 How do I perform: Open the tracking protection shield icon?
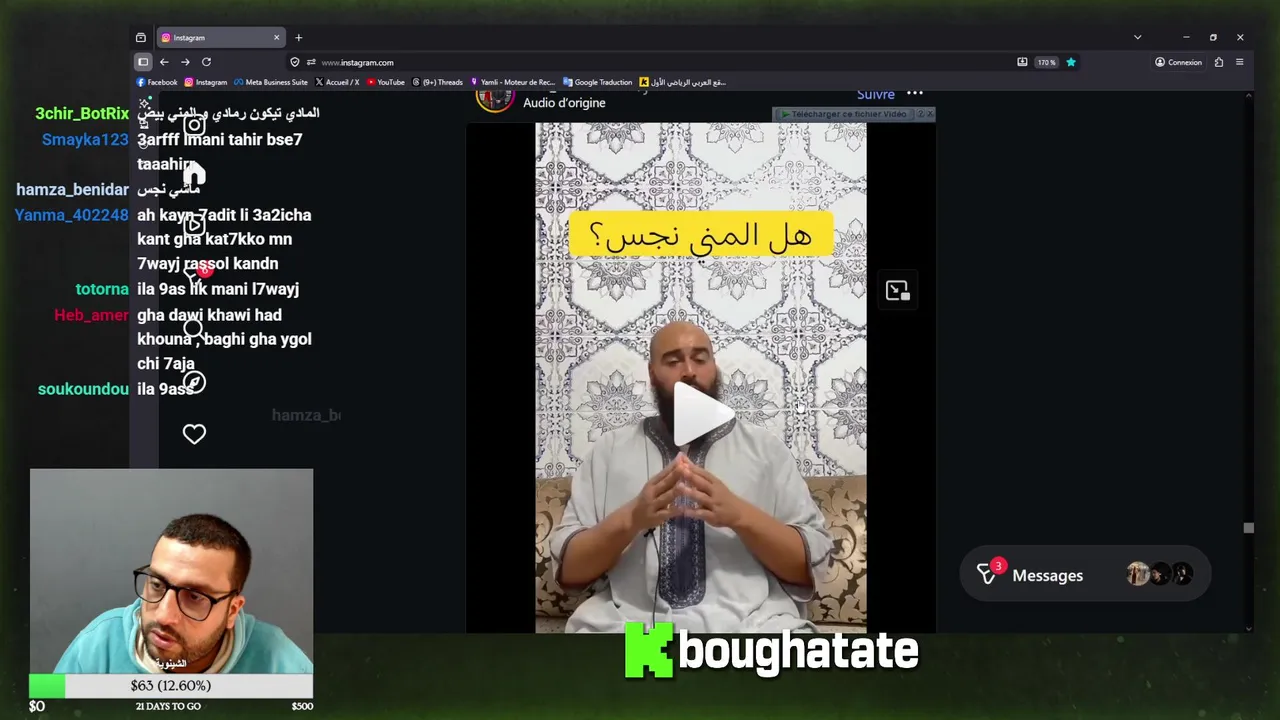tap(295, 62)
